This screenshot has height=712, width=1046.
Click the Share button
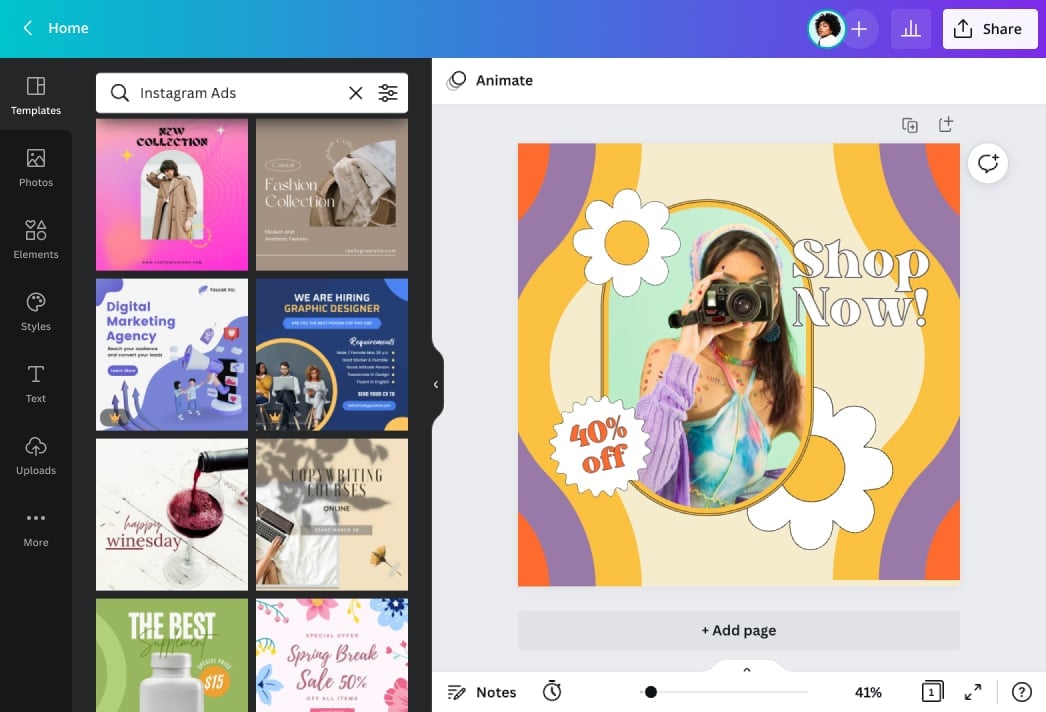point(989,28)
